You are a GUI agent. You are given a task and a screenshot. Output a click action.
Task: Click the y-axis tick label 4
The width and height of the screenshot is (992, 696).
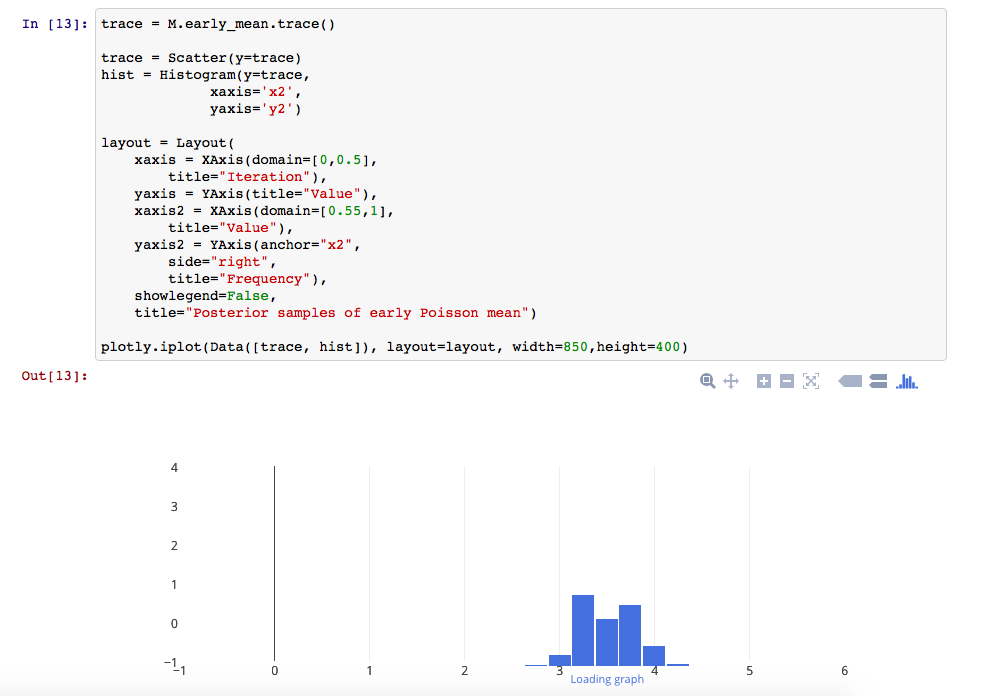coord(175,468)
